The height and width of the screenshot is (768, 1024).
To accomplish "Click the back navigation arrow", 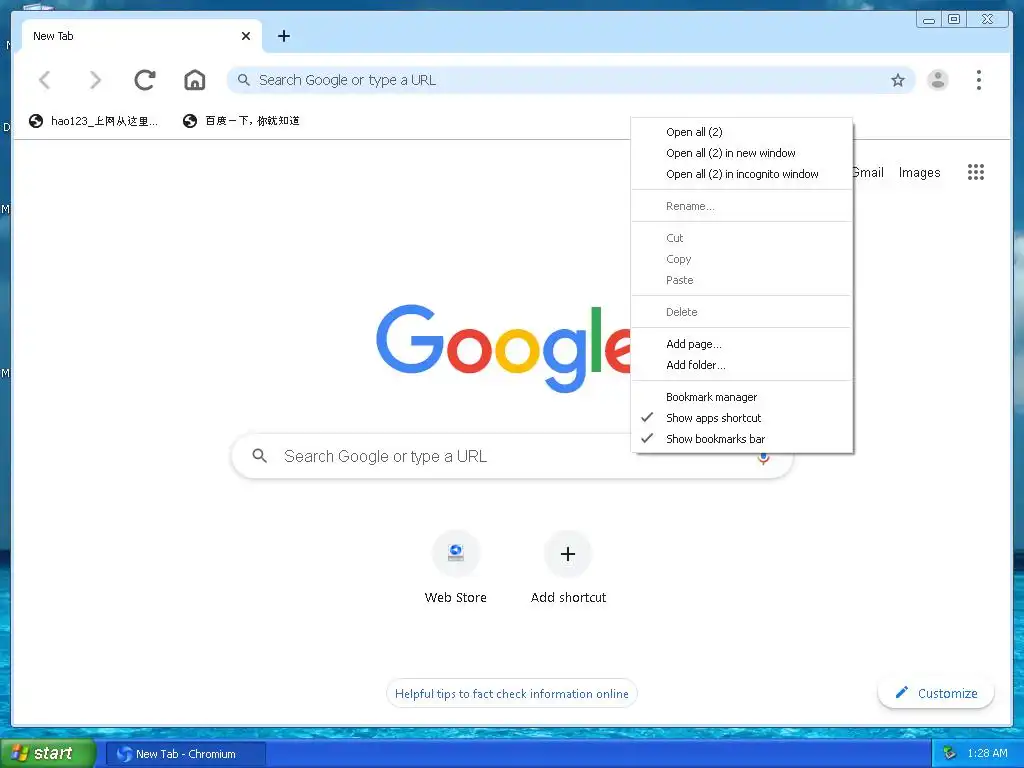I will click(44, 80).
